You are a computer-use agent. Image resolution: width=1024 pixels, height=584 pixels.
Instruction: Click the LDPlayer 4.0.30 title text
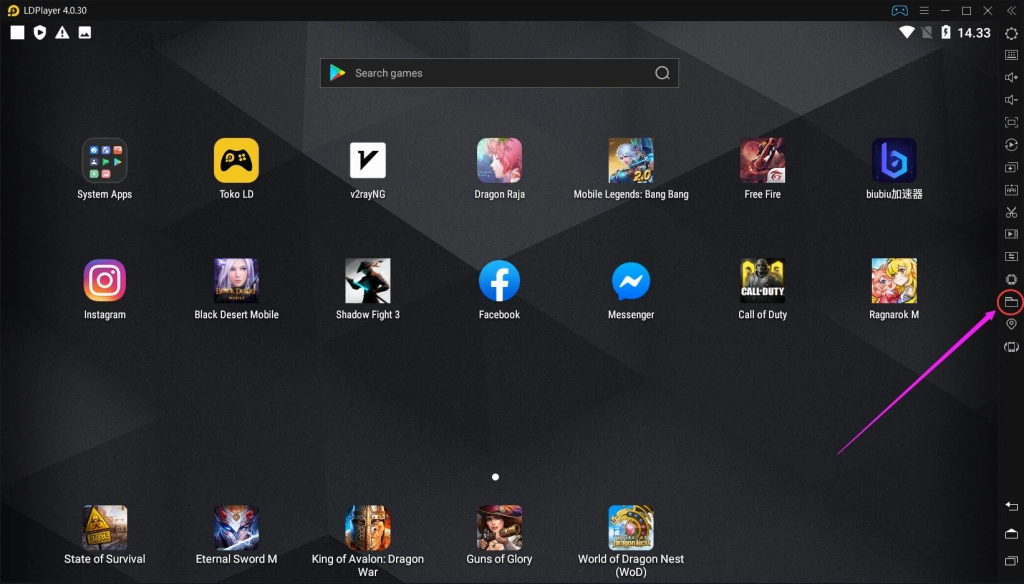55,10
